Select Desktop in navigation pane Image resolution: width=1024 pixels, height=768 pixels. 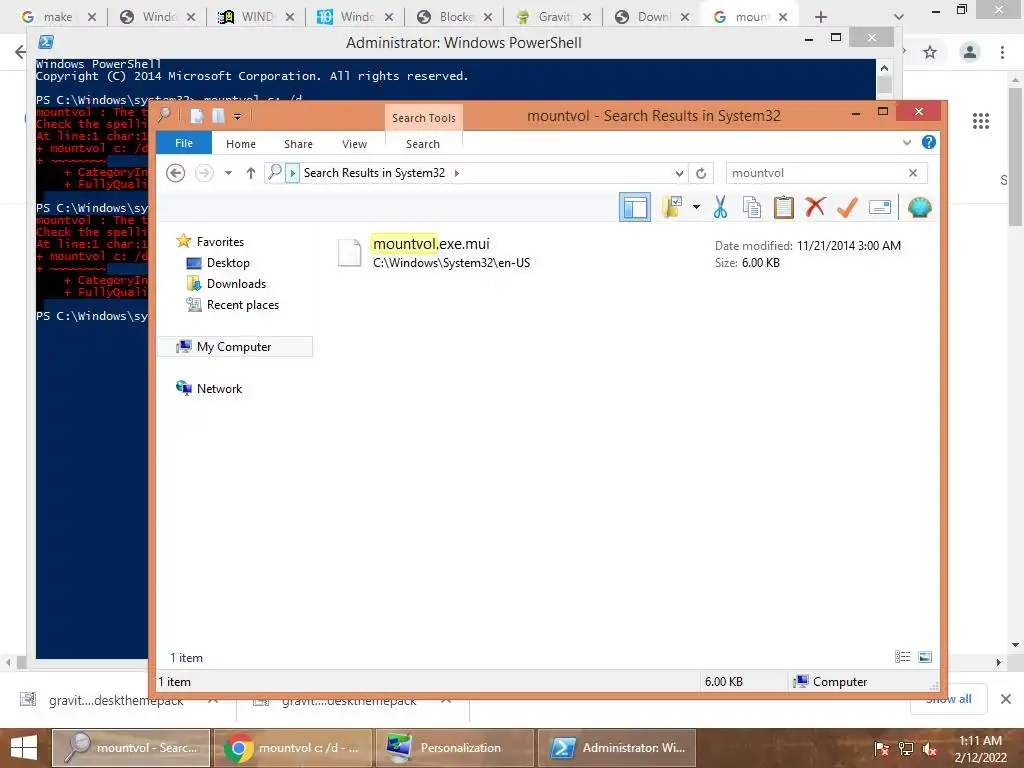pyautogui.click(x=228, y=263)
